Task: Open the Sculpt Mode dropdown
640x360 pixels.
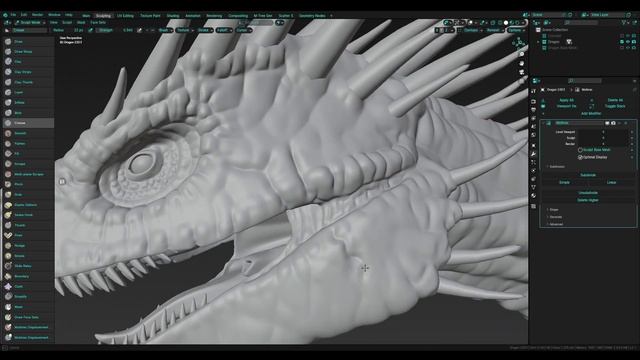Action: click(x=30, y=23)
